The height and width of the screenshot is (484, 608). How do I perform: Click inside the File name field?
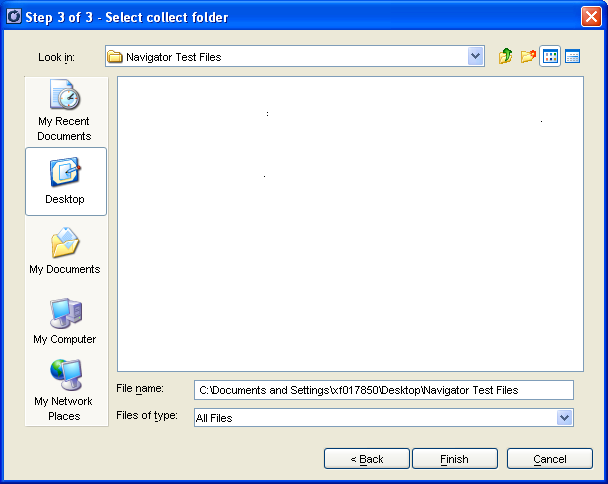(384, 390)
